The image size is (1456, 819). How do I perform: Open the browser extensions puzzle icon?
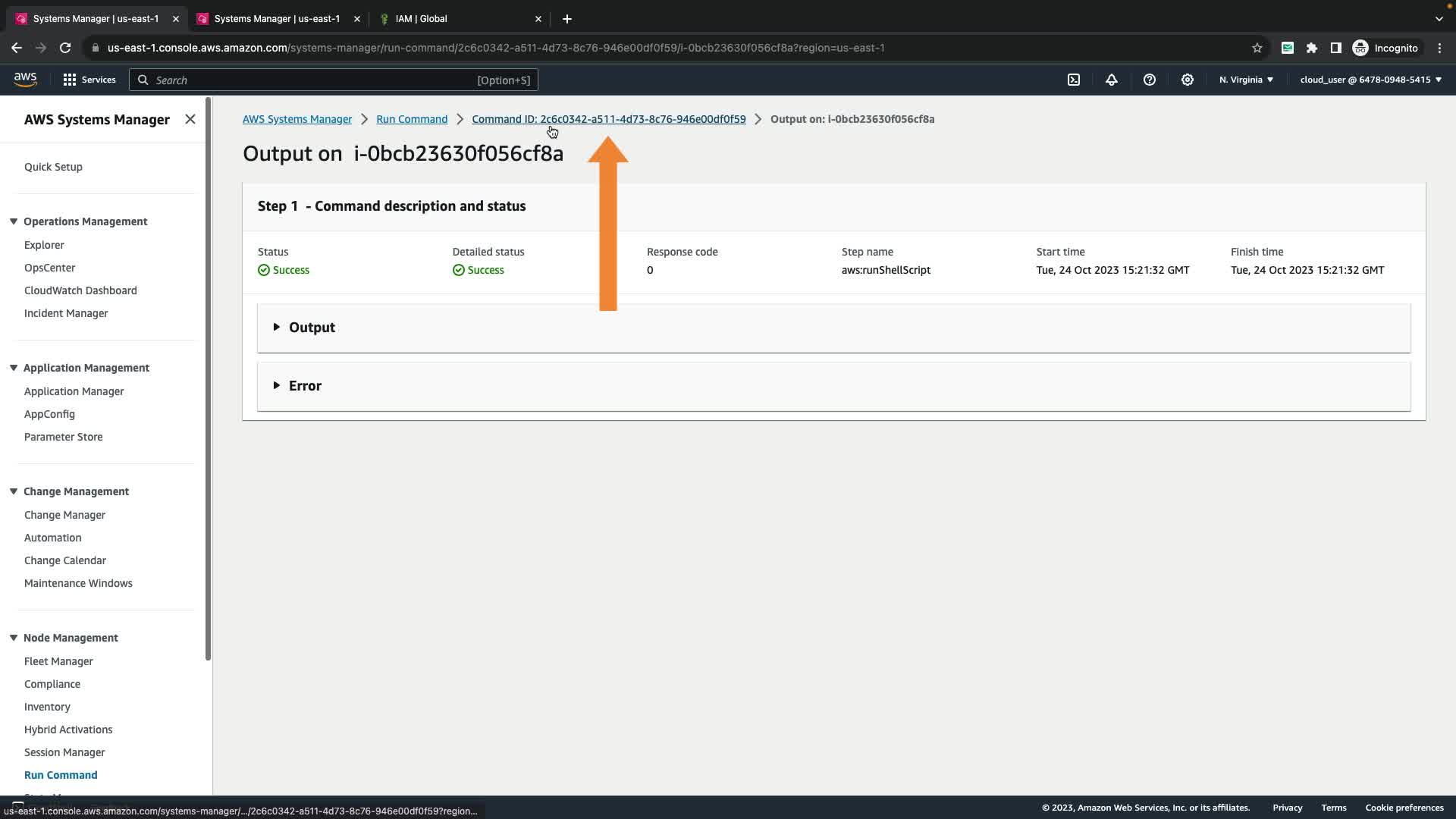click(1312, 48)
